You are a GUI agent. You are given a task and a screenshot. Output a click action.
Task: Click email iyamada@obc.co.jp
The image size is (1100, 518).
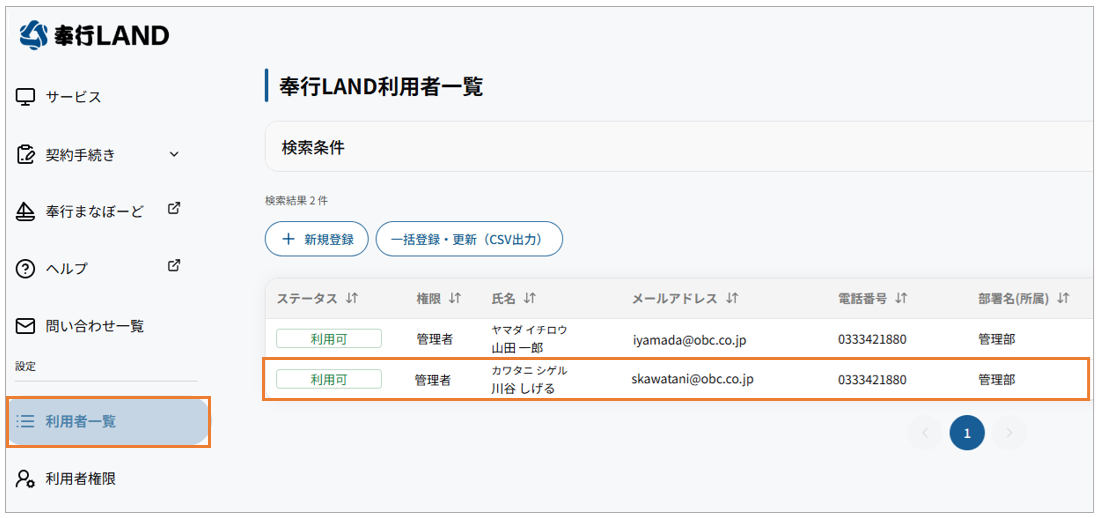pyautogui.click(x=689, y=340)
